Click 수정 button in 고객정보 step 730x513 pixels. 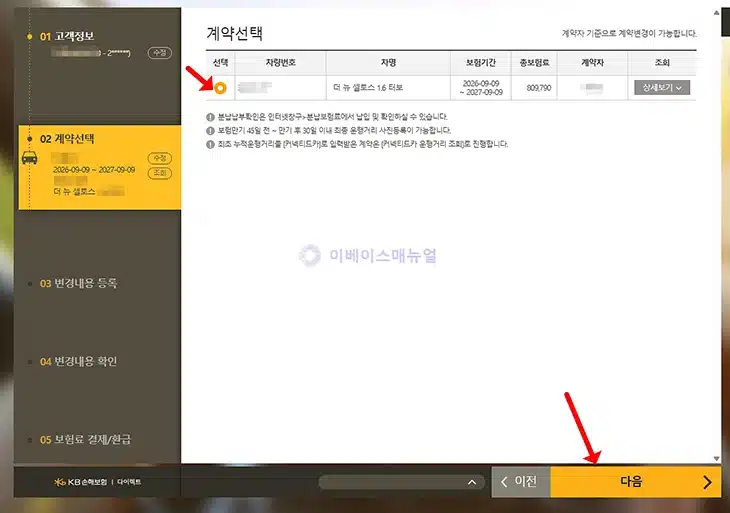[160, 53]
